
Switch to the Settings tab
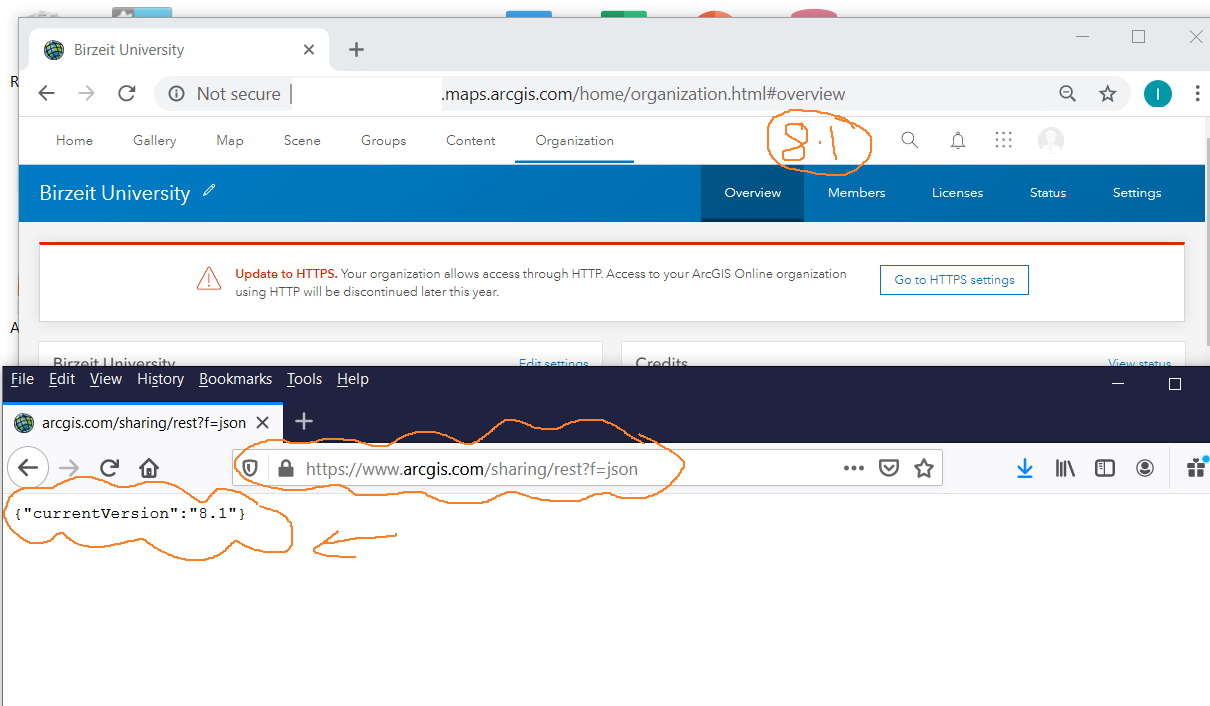[1137, 193]
